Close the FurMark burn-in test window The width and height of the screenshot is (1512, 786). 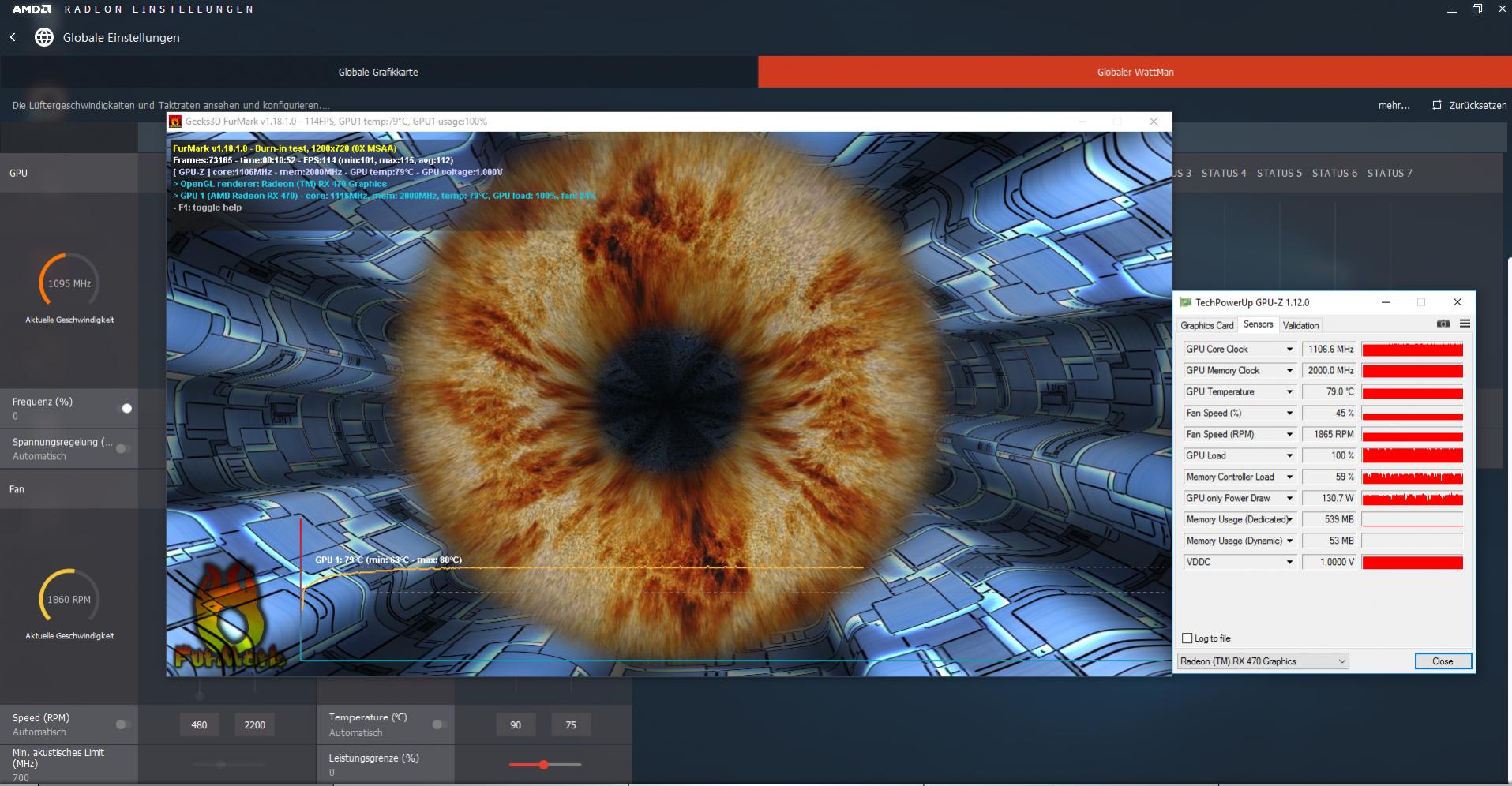pyautogui.click(x=1154, y=122)
